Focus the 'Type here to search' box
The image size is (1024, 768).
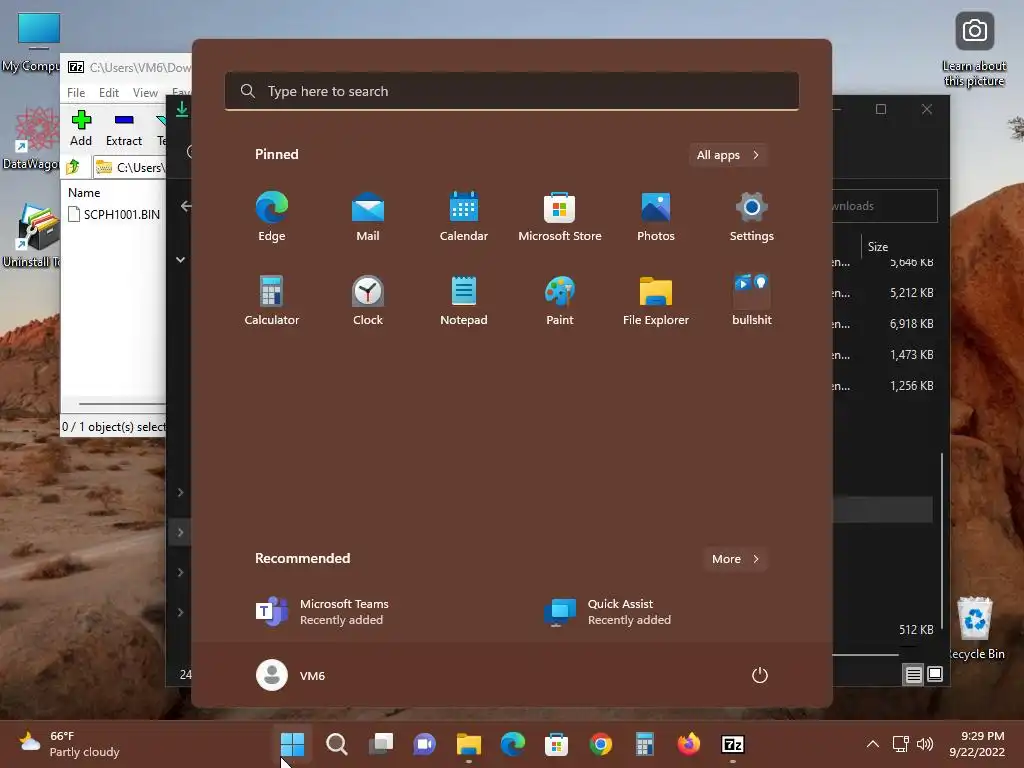[x=512, y=91]
